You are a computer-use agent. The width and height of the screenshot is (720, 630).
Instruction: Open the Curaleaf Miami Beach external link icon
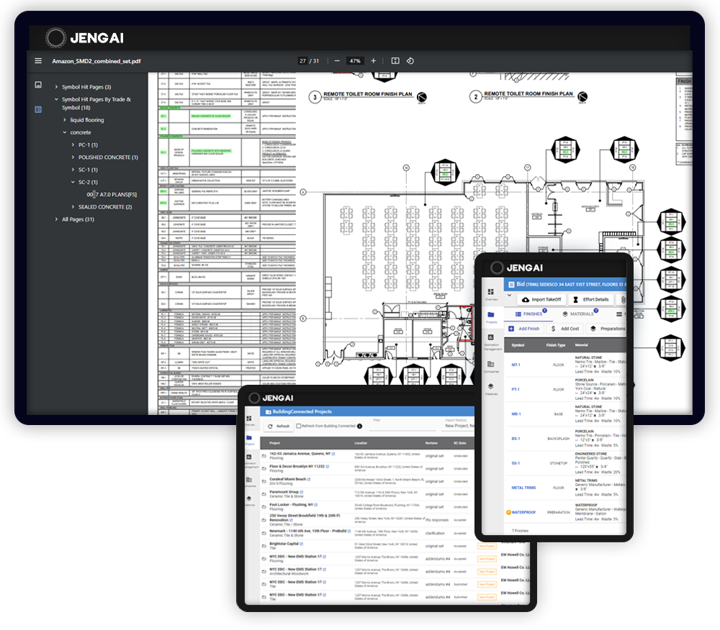pyautogui.click(x=309, y=479)
